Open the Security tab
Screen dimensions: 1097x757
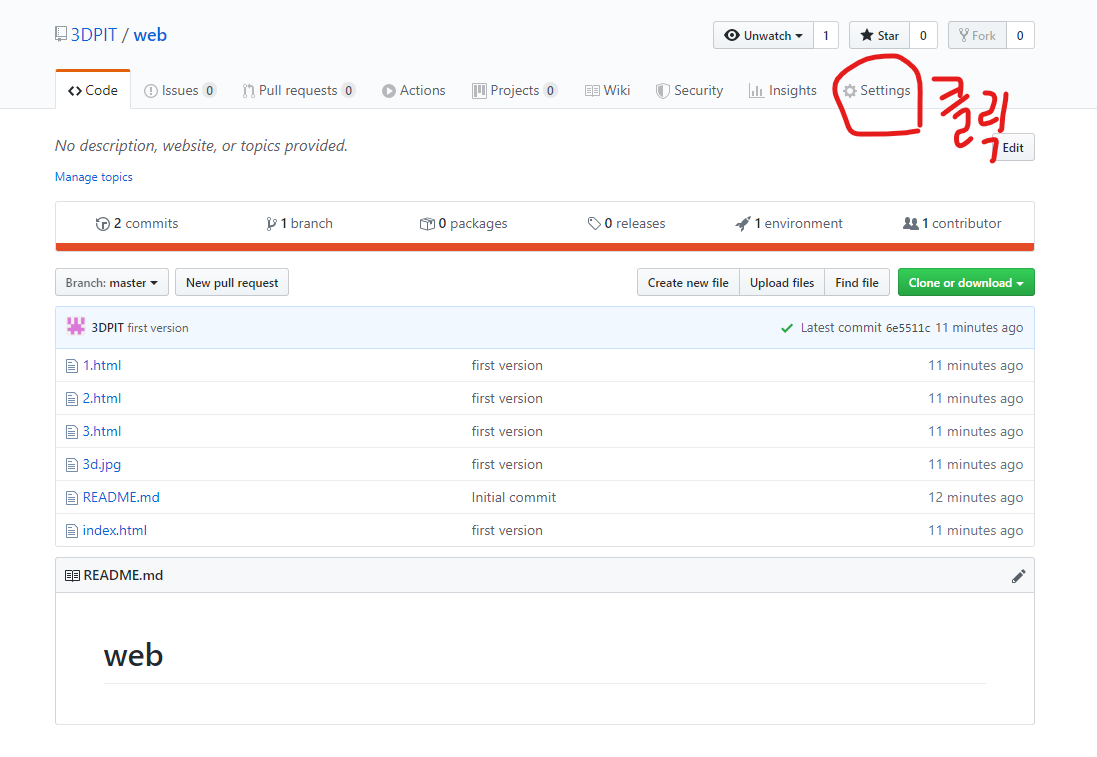point(689,90)
